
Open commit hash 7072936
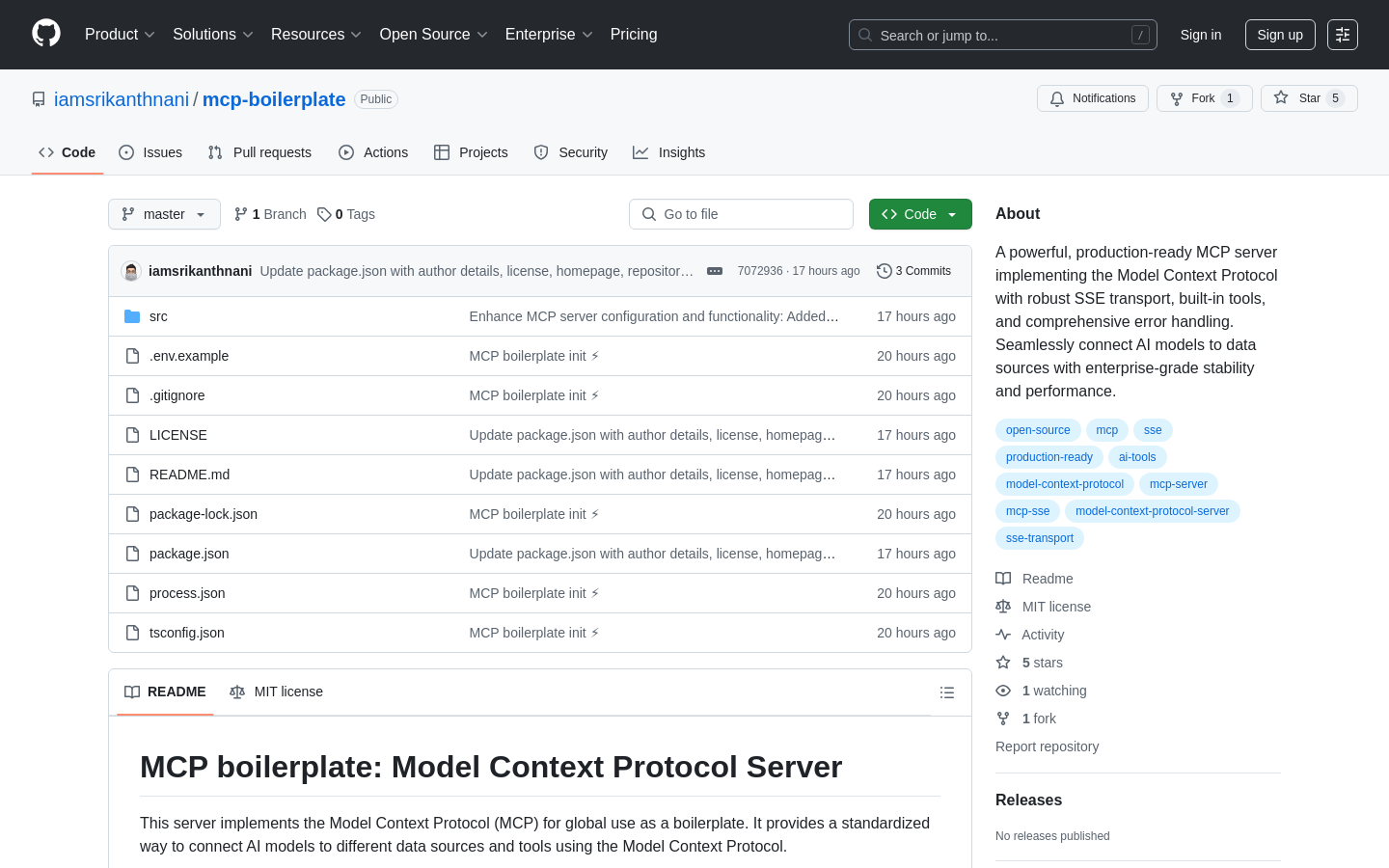pyautogui.click(x=760, y=271)
